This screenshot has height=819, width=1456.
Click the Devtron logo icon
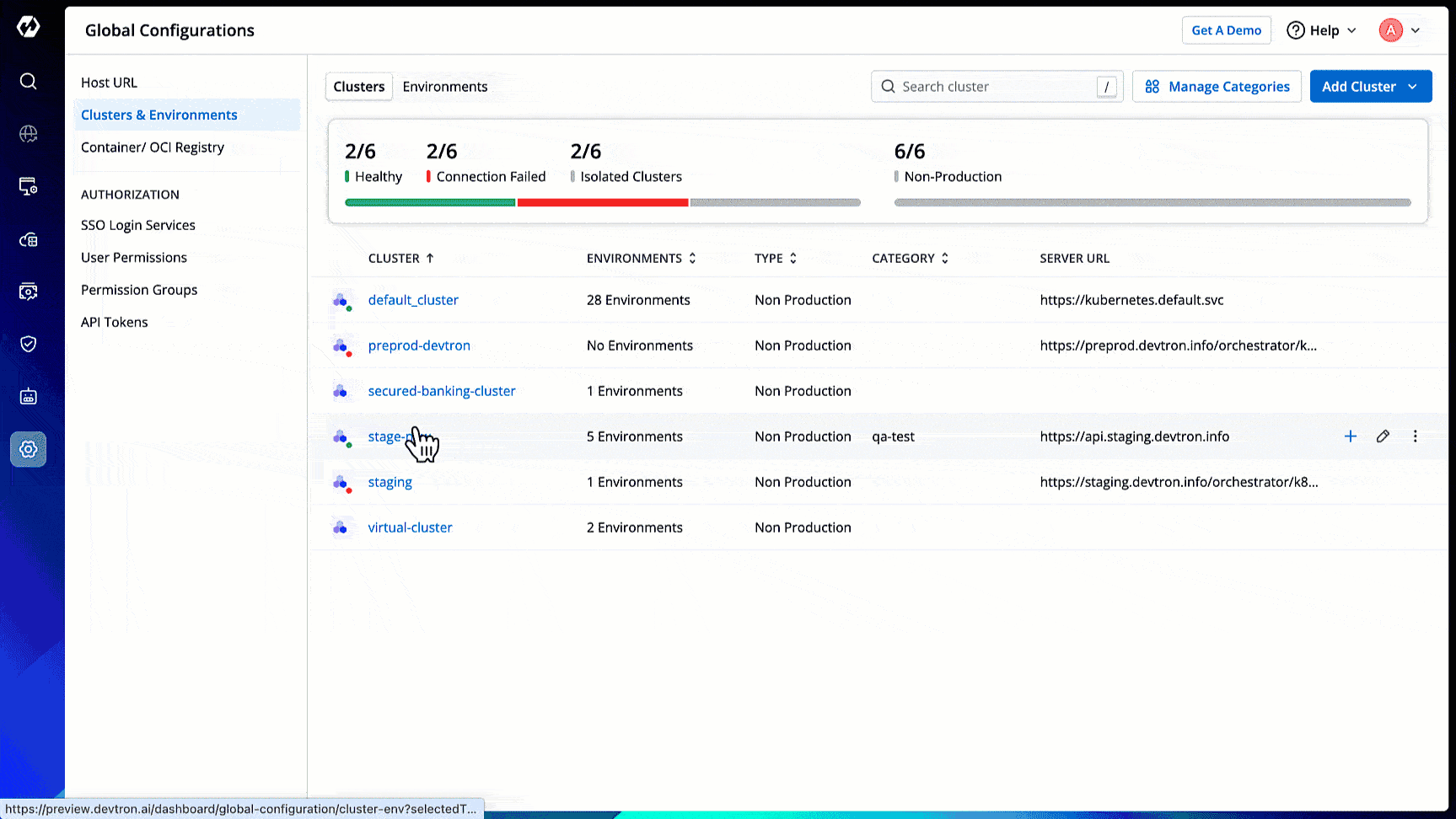pos(28,27)
